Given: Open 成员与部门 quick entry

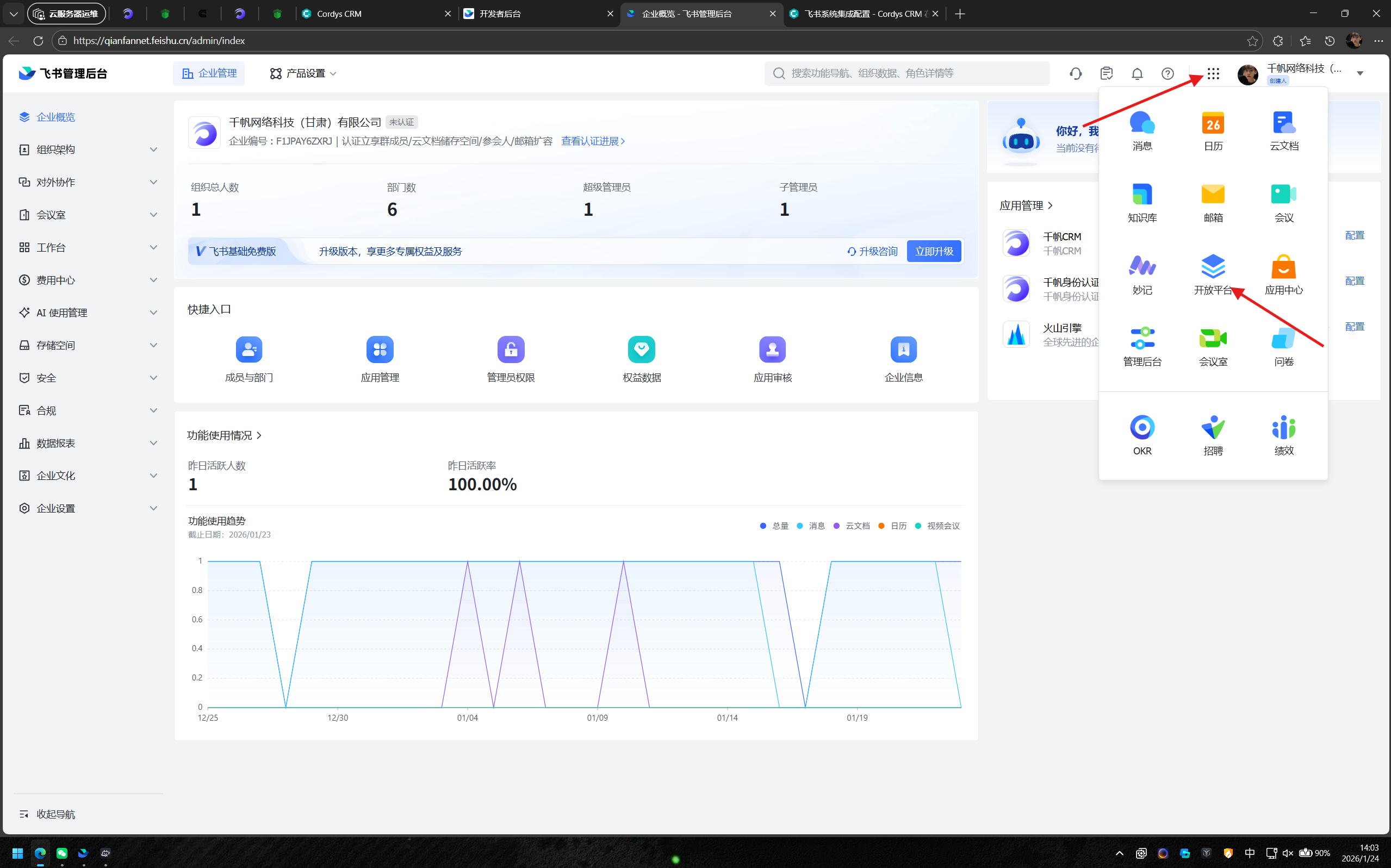Looking at the screenshot, I should [249, 349].
